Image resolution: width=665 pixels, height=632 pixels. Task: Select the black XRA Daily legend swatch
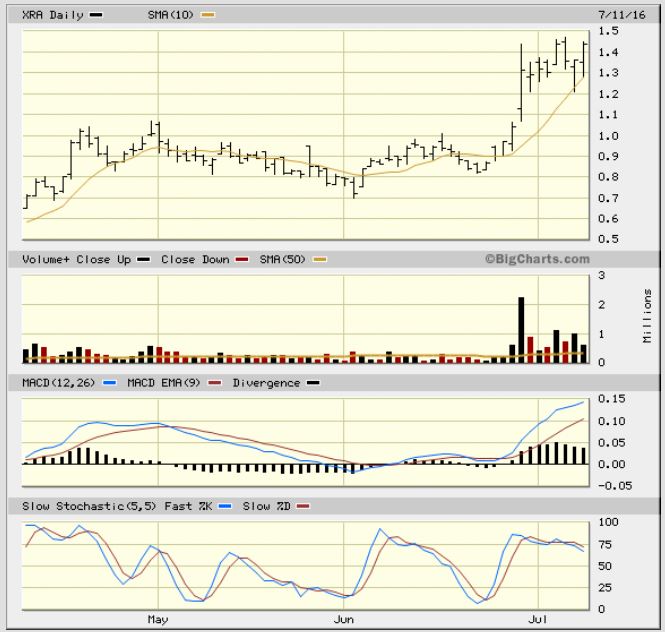96,15
